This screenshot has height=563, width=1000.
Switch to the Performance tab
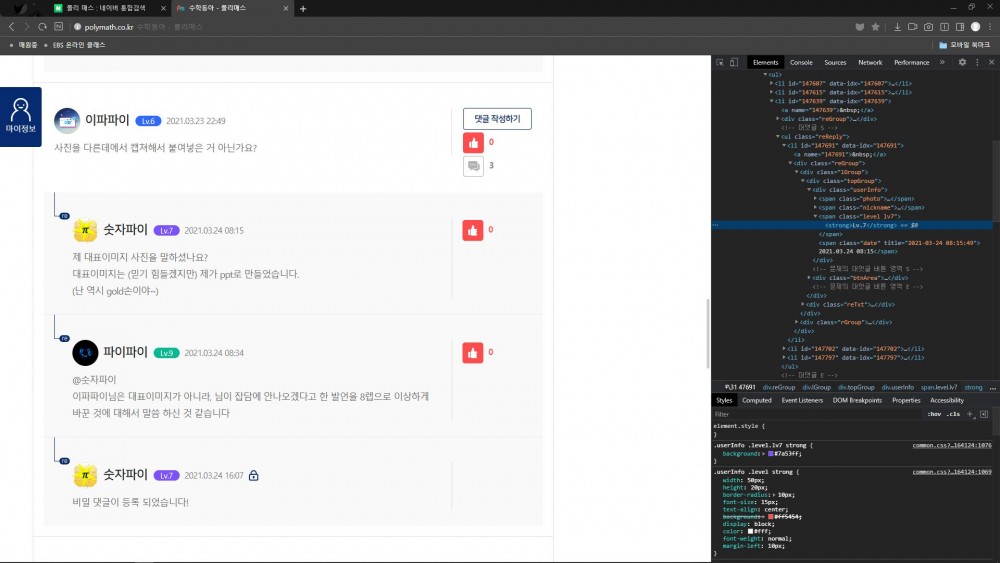[x=911, y=62]
